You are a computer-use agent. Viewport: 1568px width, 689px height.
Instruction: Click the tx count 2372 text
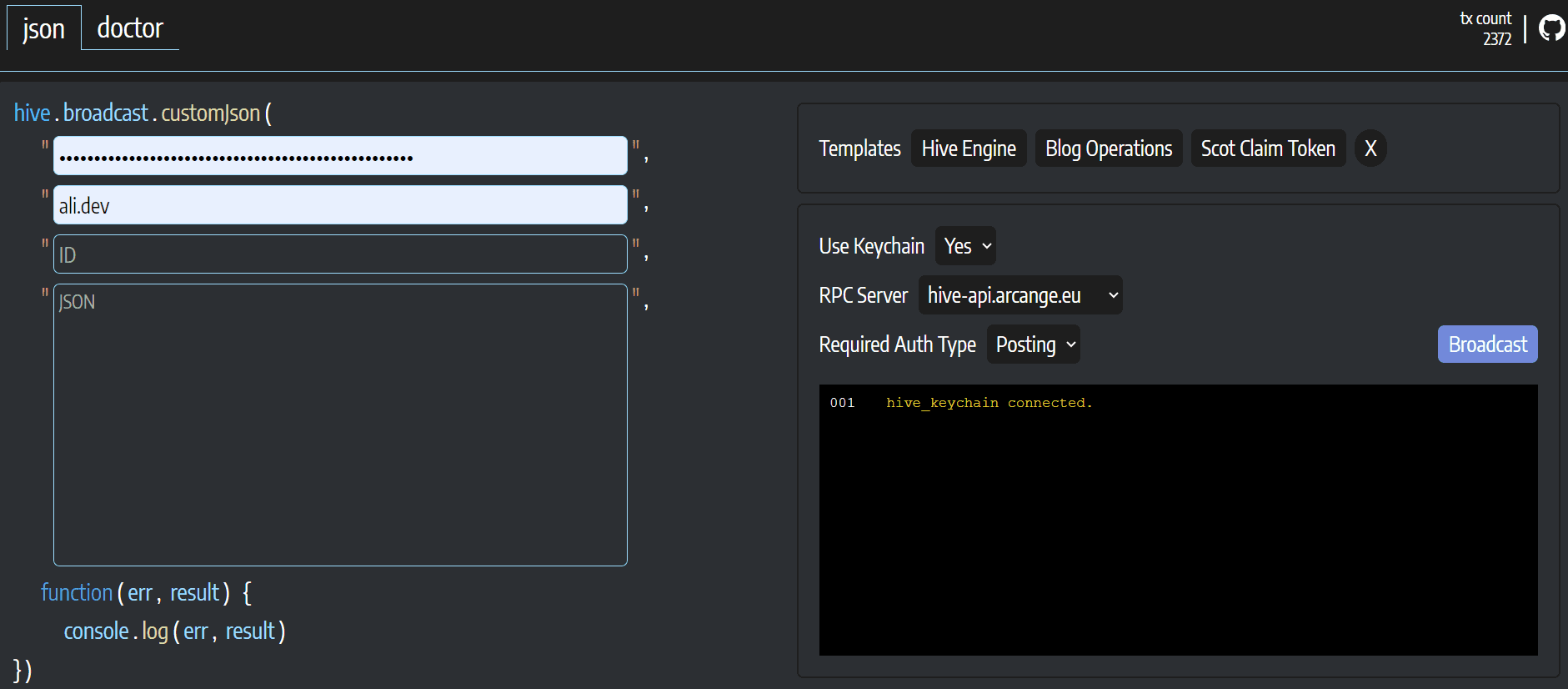(1485, 28)
